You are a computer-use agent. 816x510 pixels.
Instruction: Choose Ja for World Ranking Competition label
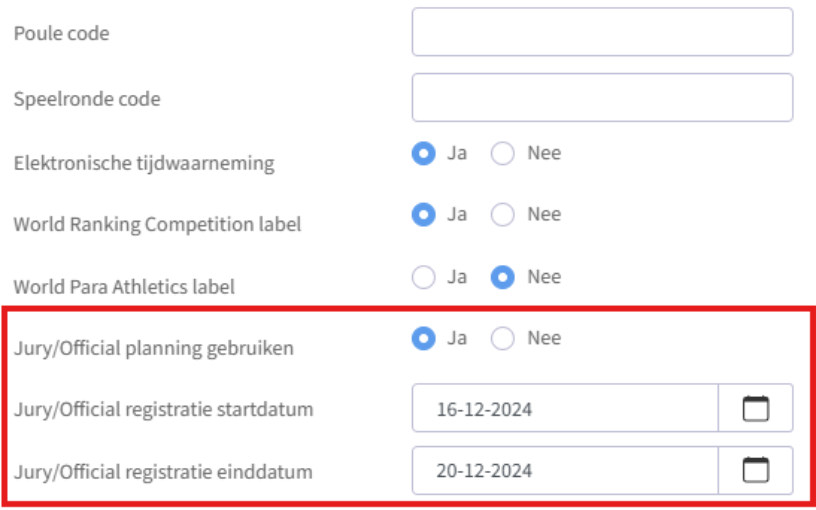coord(424,215)
